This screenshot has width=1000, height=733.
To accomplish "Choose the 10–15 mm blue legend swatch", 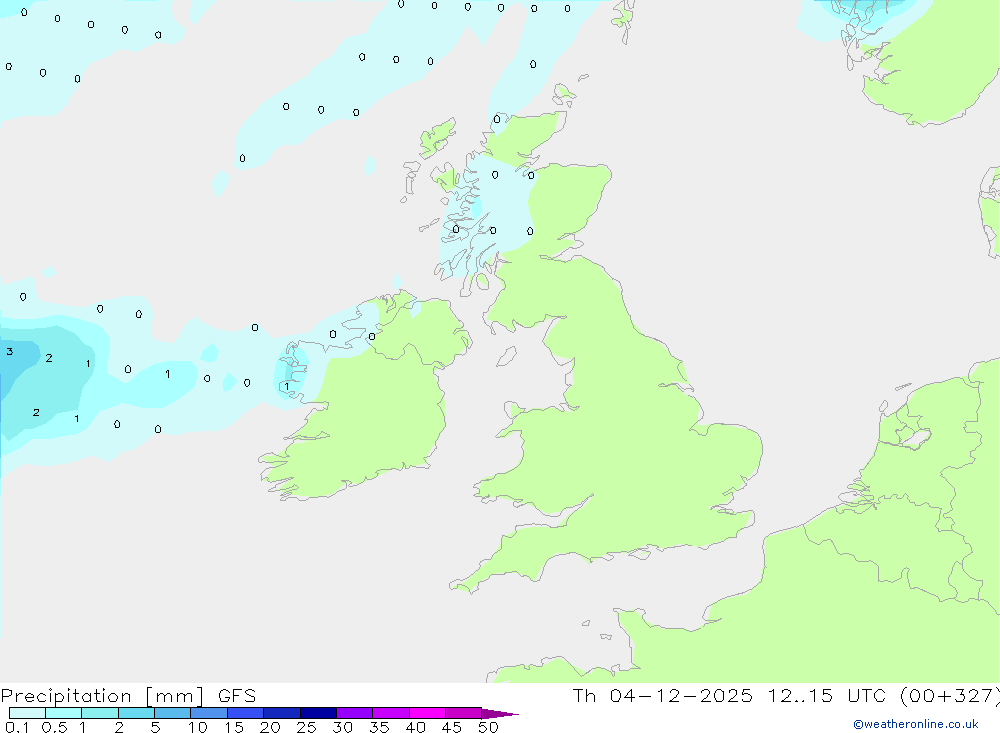I will [209, 713].
